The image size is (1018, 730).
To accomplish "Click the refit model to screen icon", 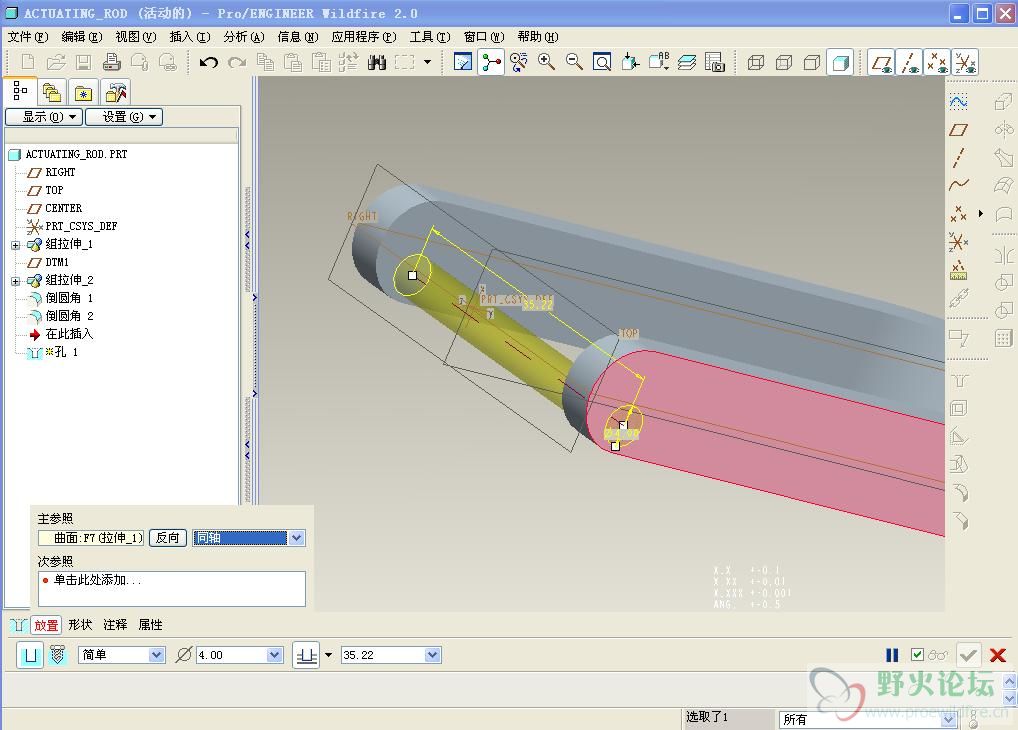I will (602, 62).
